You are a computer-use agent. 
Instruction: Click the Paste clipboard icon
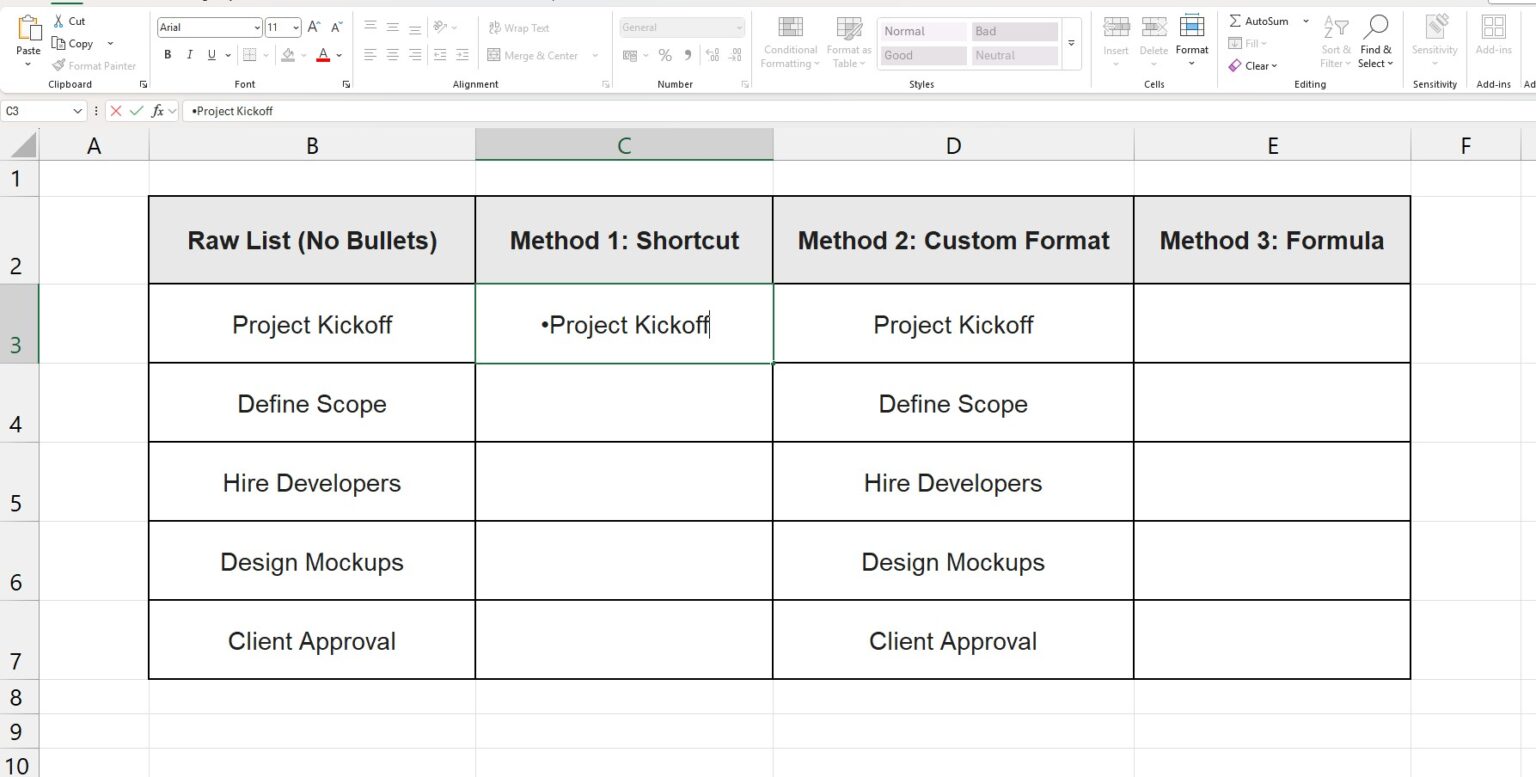28,28
